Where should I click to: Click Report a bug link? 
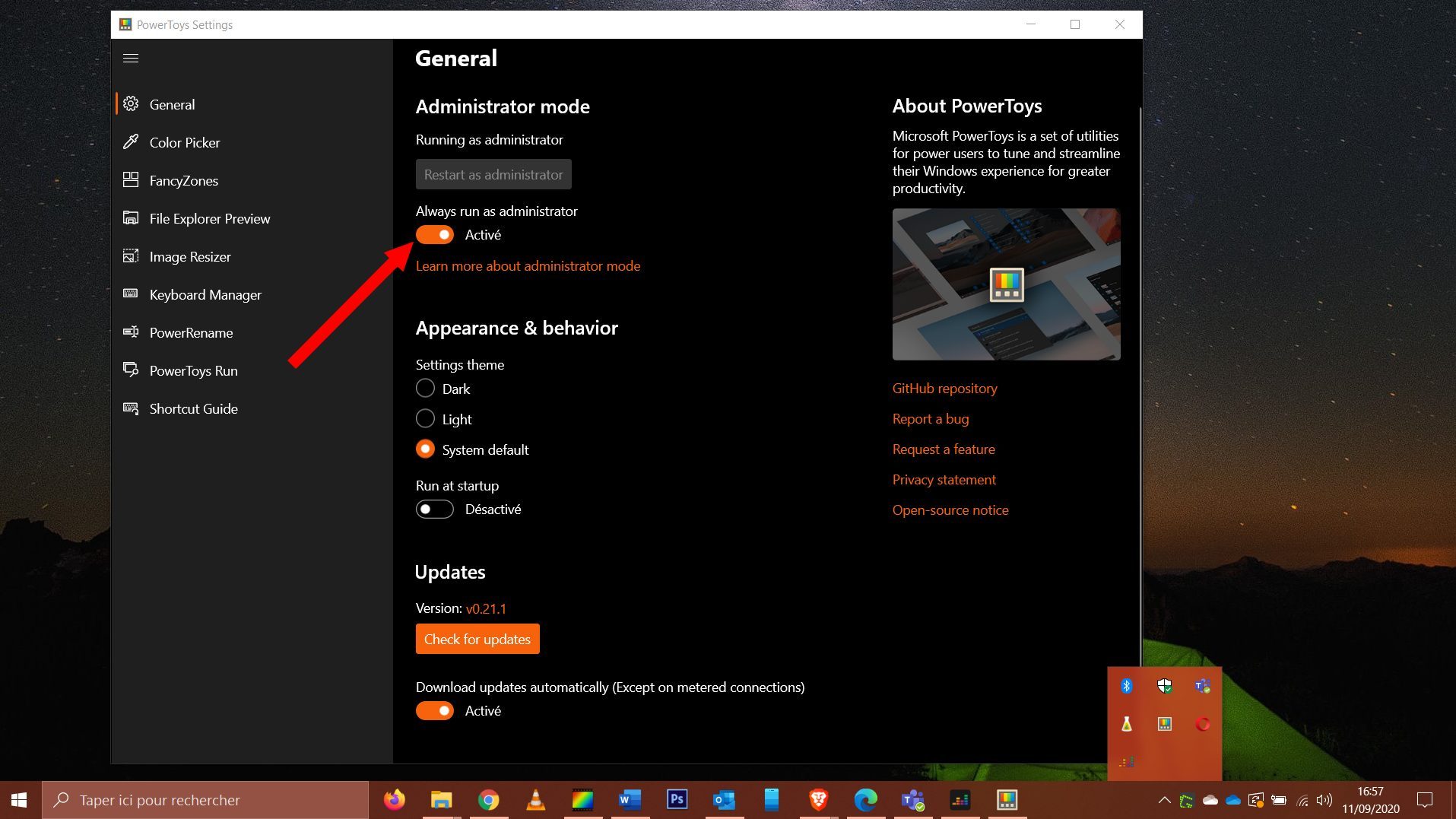coord(931,419)
